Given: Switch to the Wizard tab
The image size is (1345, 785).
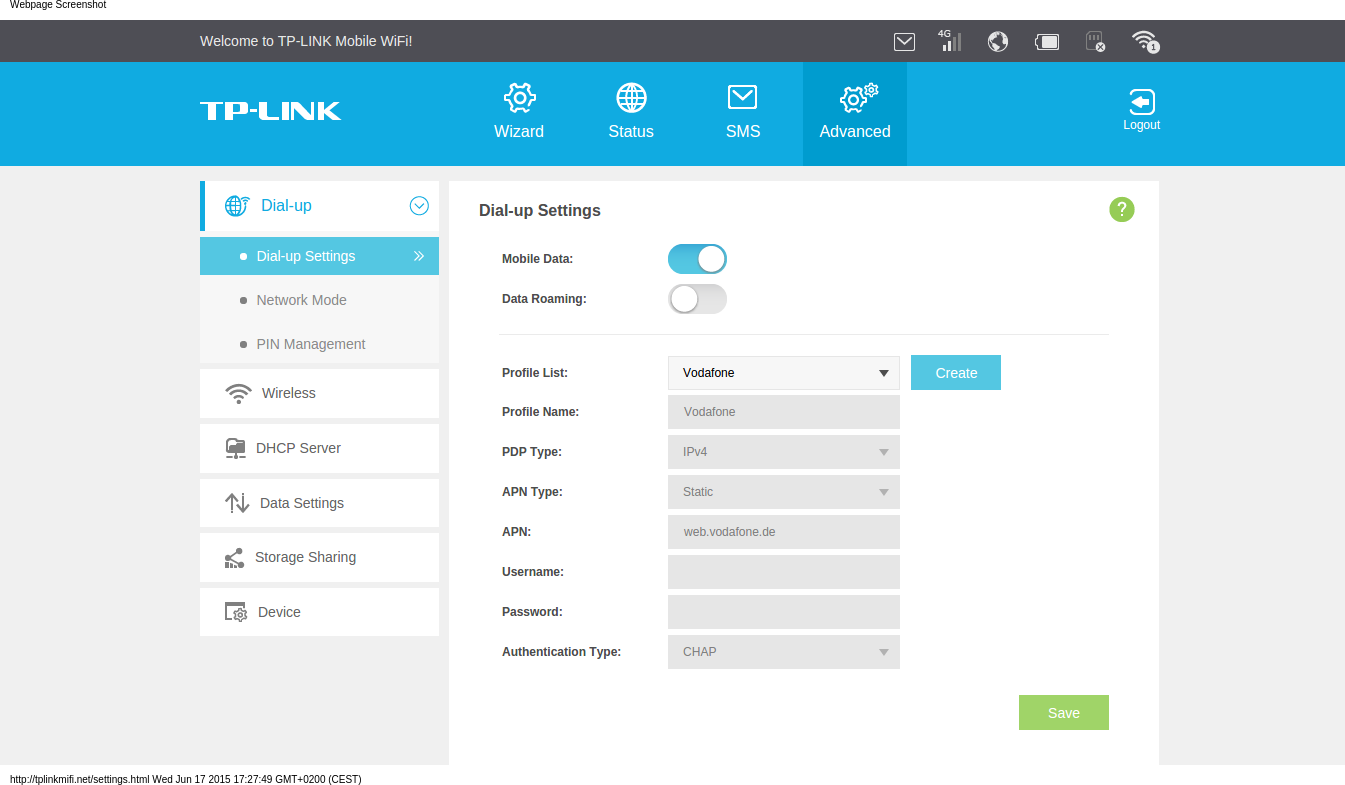Looking at the screenshot, I should click(x=519, y=112).
